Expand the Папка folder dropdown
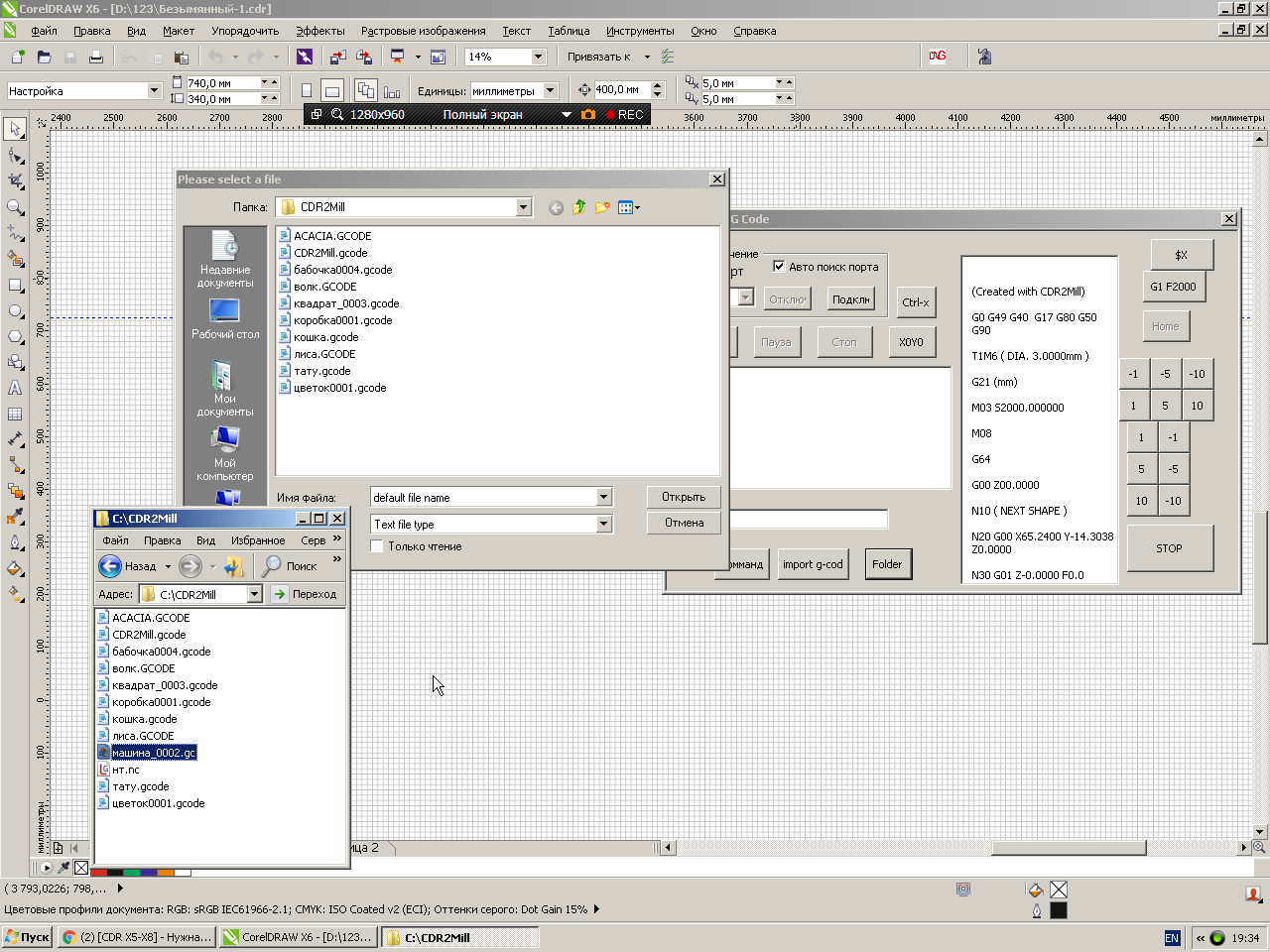Viewport: 1270px width, 952px height. coord(523,207)
